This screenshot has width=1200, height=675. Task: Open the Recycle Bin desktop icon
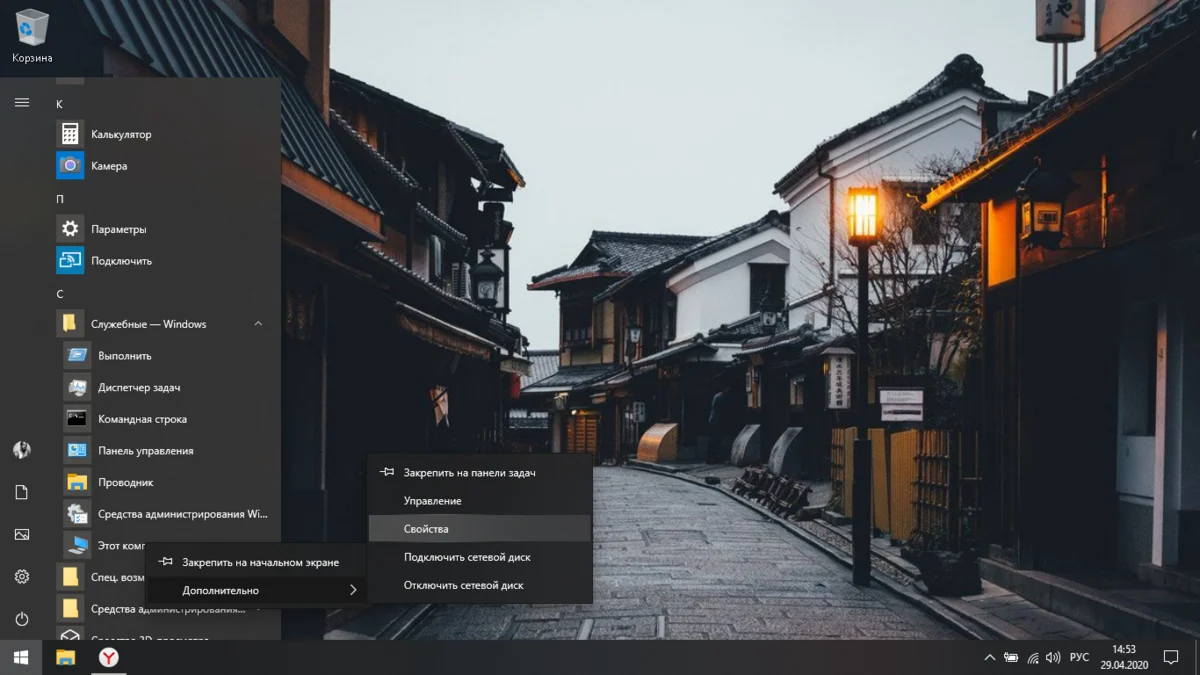coord(32,36)
